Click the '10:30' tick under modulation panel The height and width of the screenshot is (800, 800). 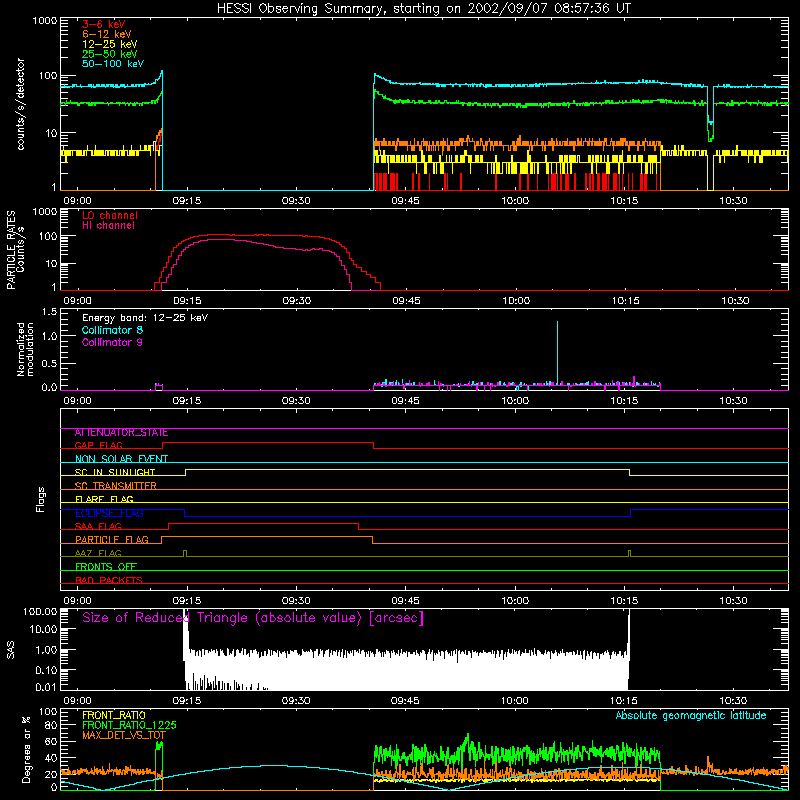point(734,401)
